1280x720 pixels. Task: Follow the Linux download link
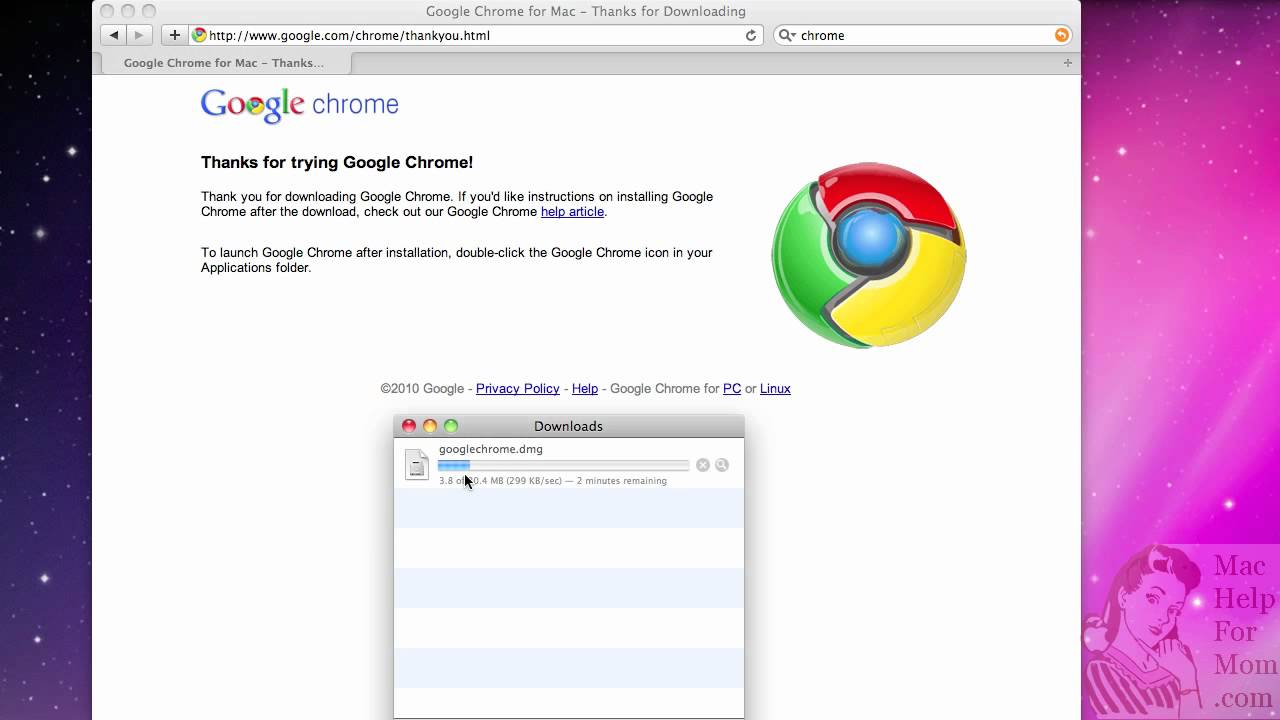(775, 389)
